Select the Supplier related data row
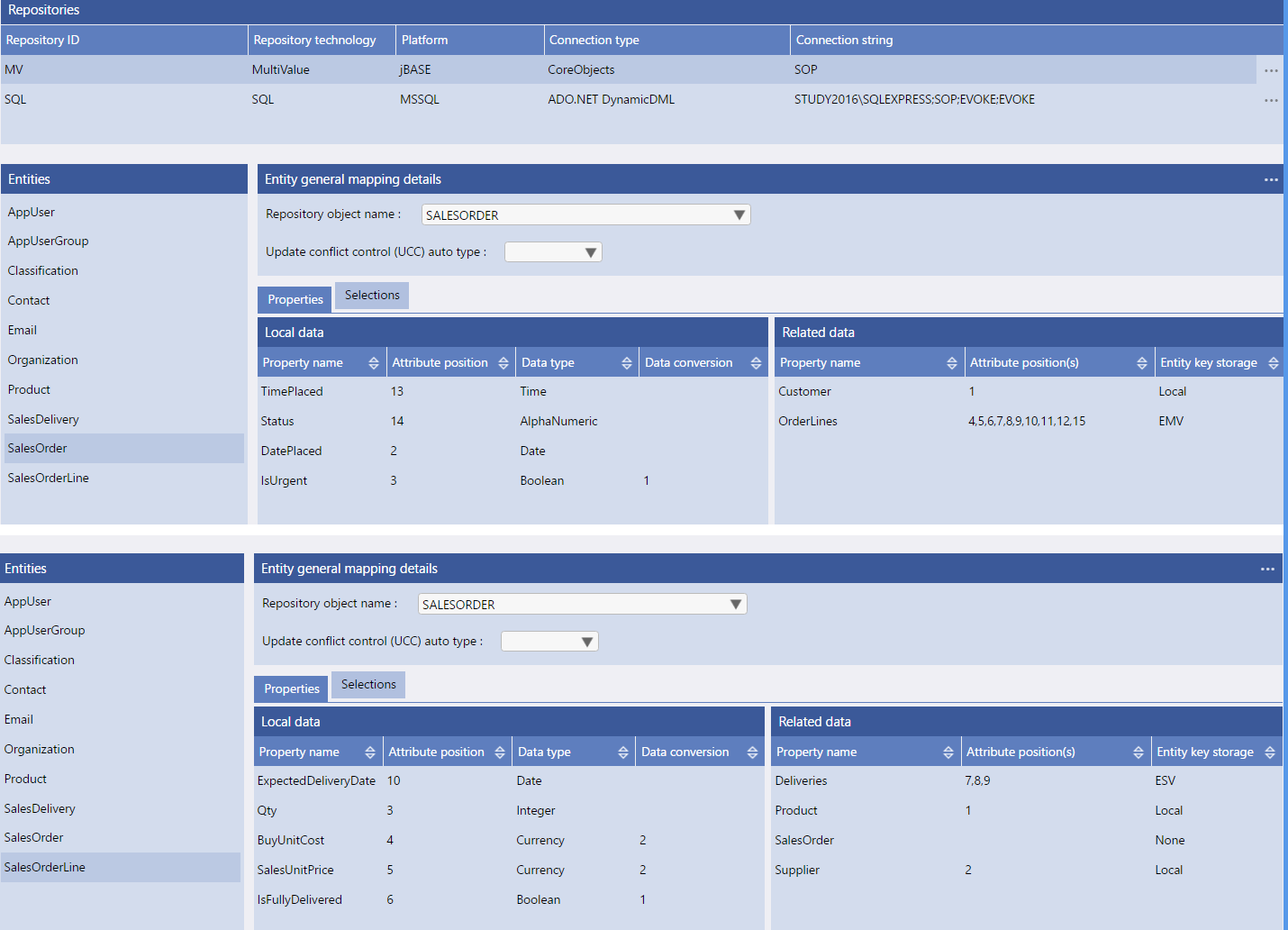This screenshot has width=1288, height=930. [1027, 870]
